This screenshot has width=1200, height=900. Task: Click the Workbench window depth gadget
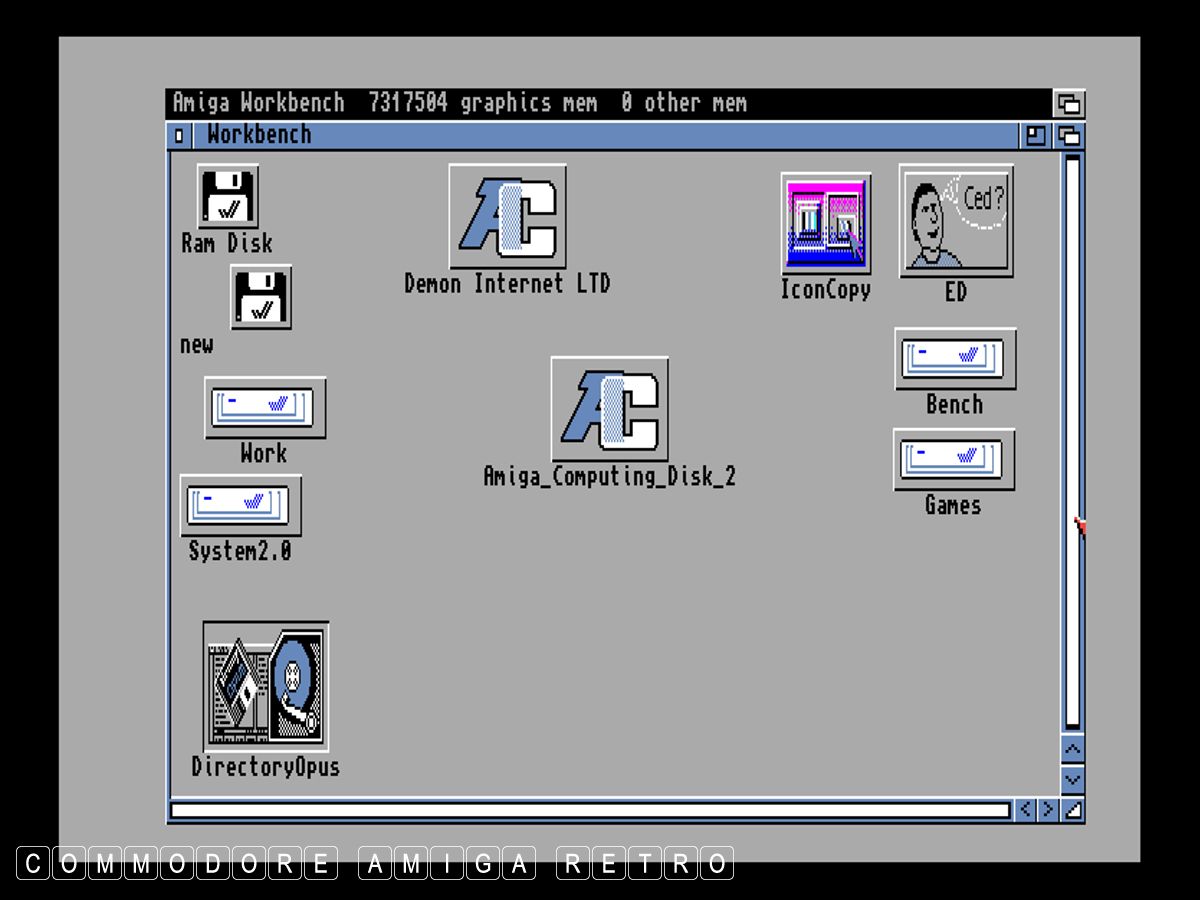coord(1069,136)
